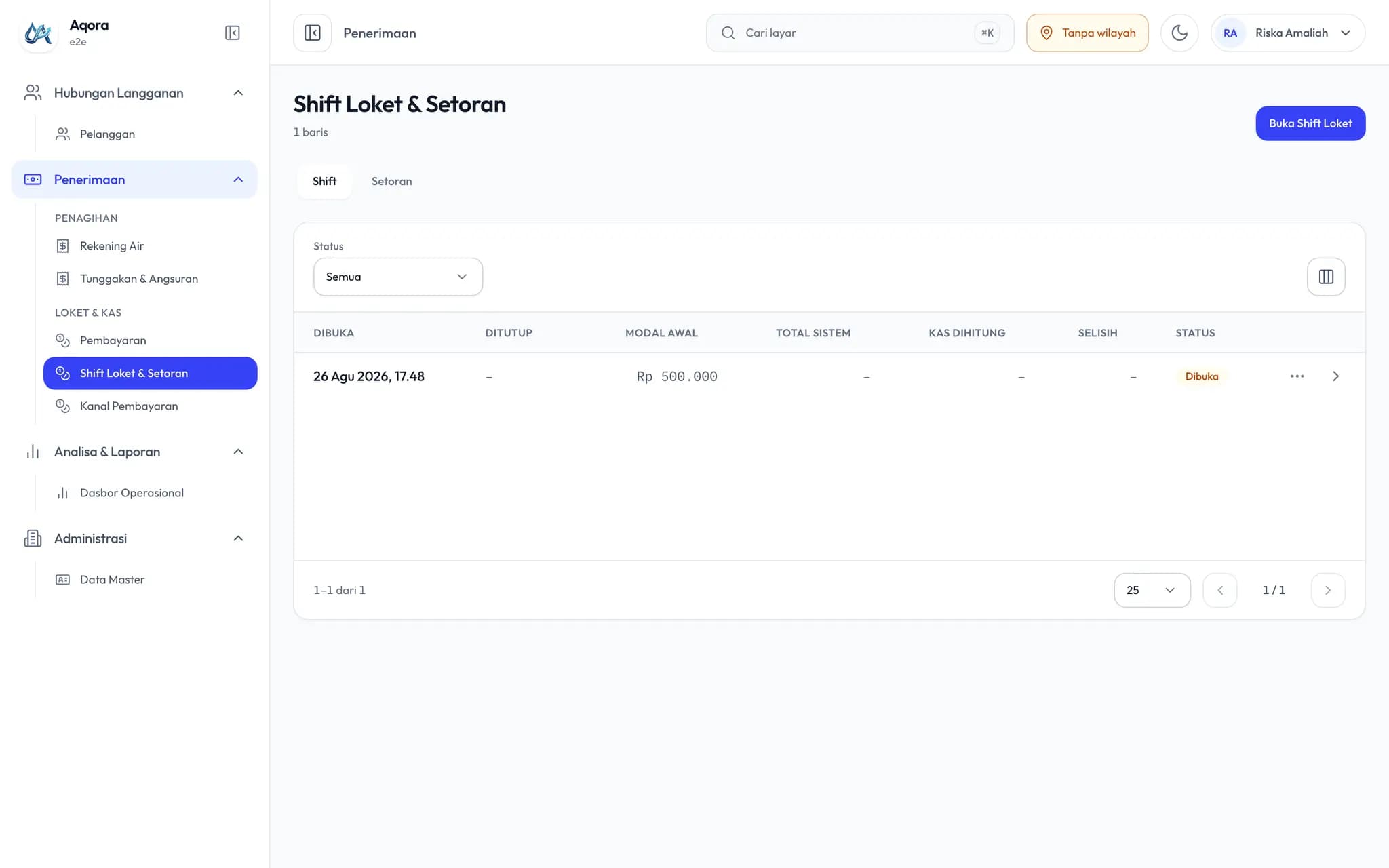The width and height of the screenshot is (1389, 868).
Task: Click the DITUTUP column header
Action: point(509,333)
